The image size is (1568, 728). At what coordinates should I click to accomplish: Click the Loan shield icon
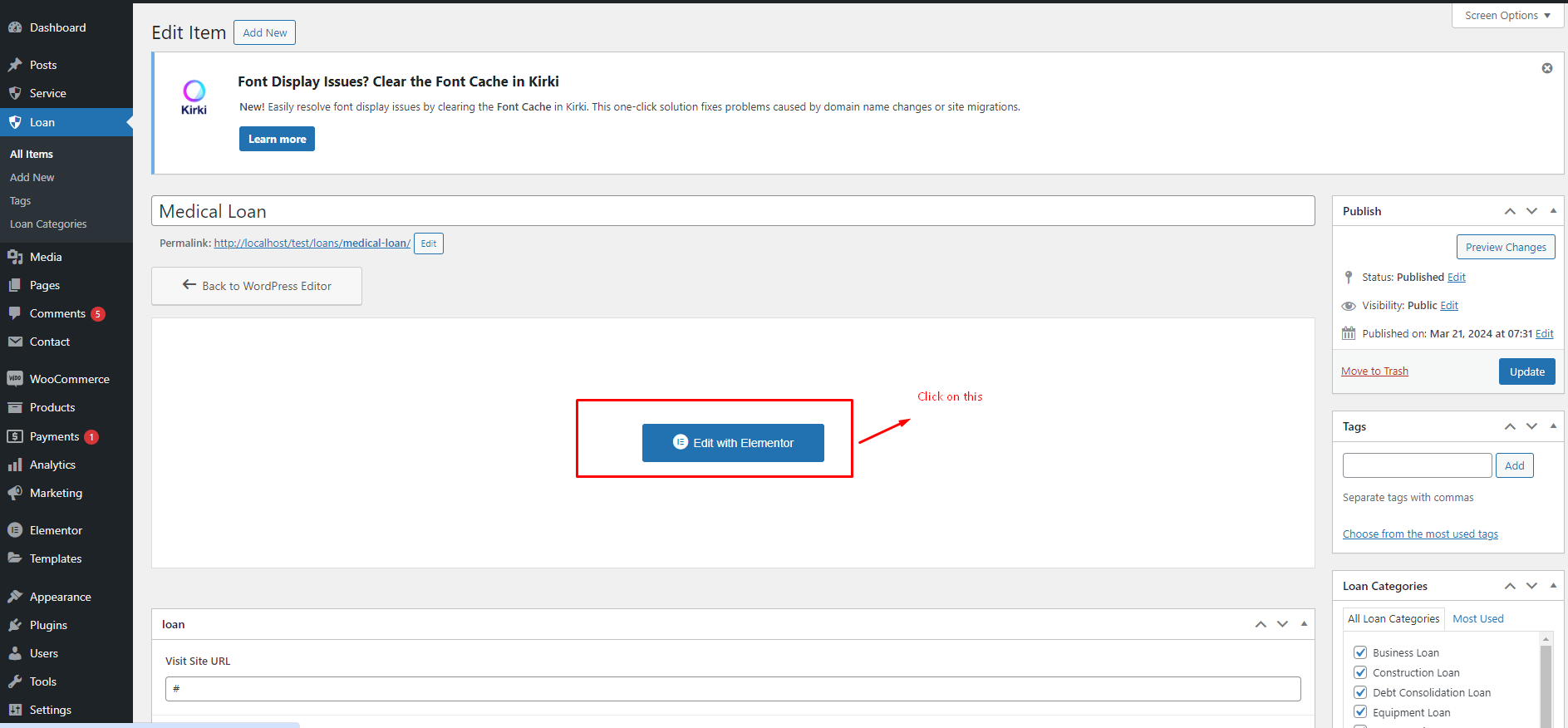coord(15,122)
